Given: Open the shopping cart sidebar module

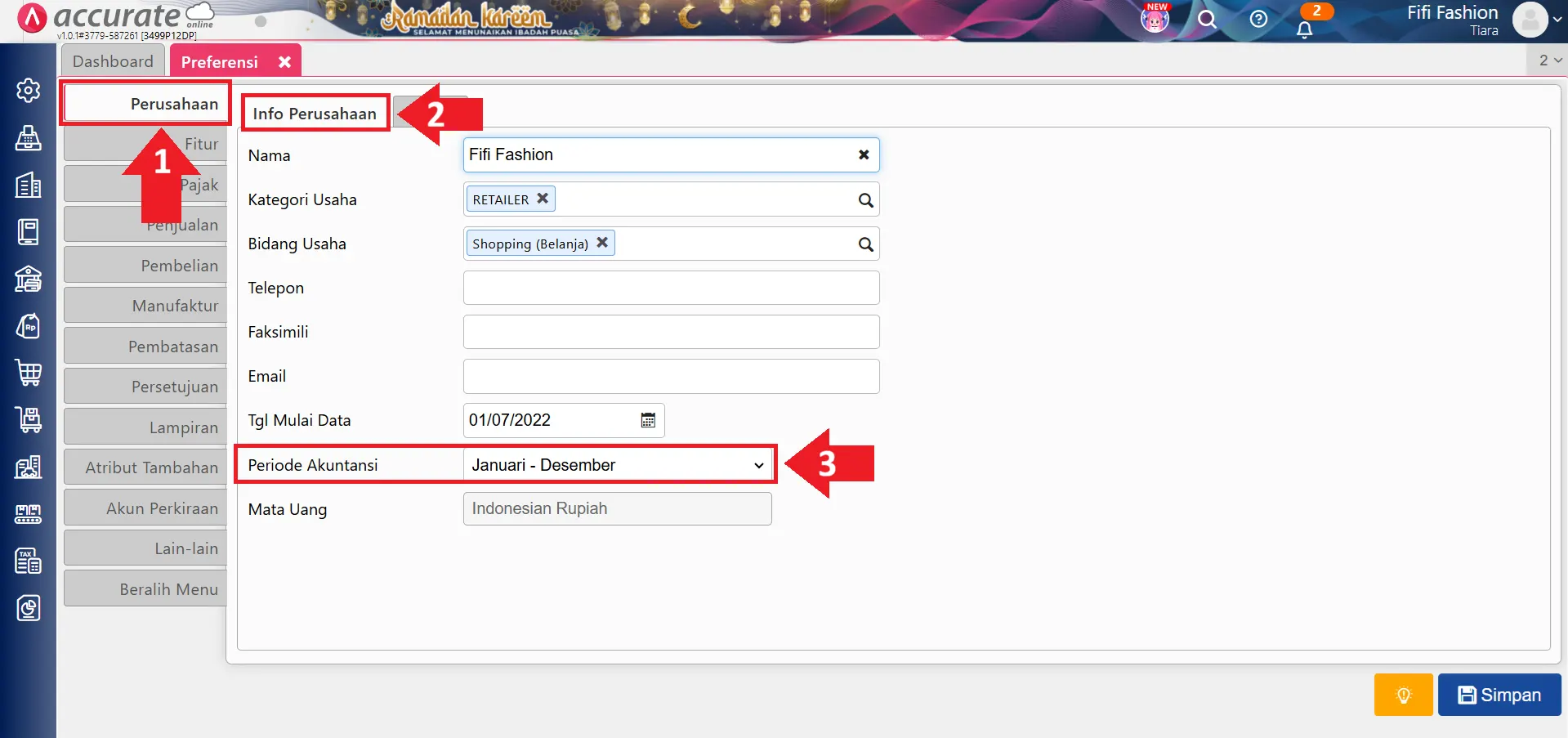Looking at the screenshot, I should pos(29,373).
